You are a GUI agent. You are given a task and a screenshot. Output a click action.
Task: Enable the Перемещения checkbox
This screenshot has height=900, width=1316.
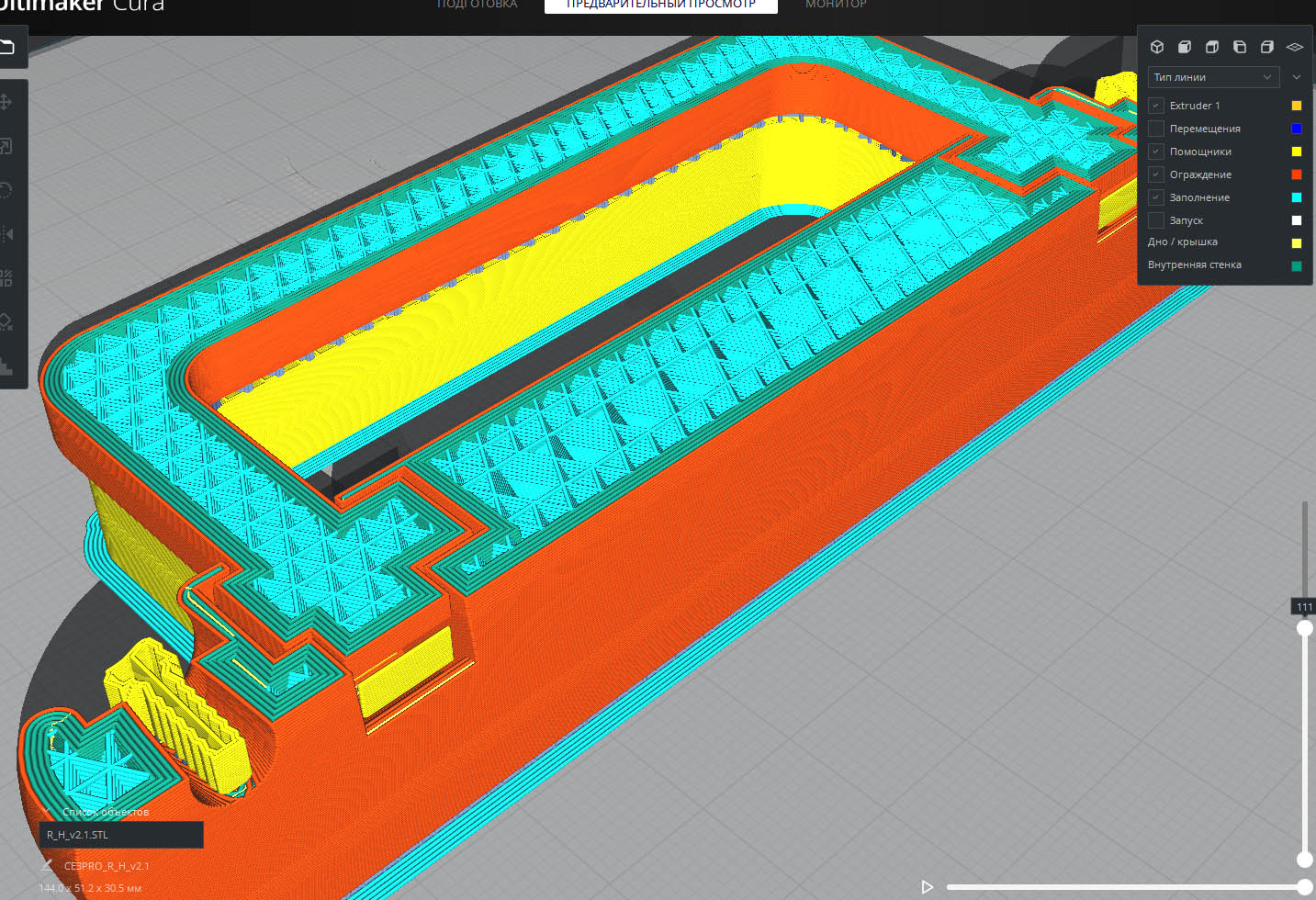1156,129
